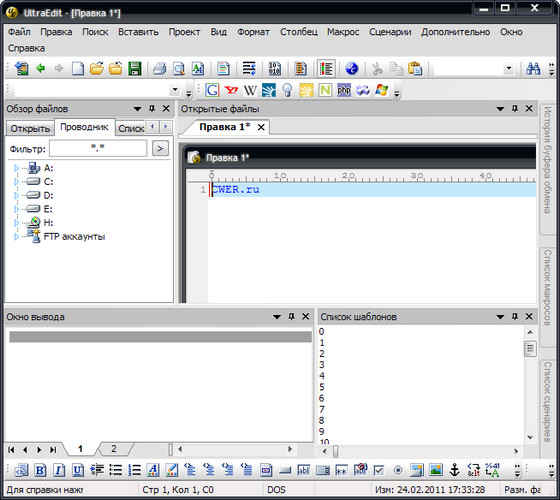Screen dimensions: 560x500
Task: Expand the H: drive node
Action: click(x=16, y=223)
